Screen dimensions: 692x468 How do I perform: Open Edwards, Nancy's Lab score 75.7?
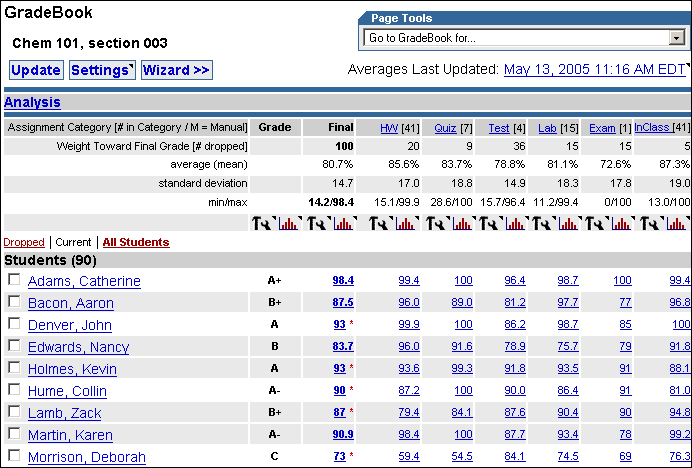click(x=568, y=346)
